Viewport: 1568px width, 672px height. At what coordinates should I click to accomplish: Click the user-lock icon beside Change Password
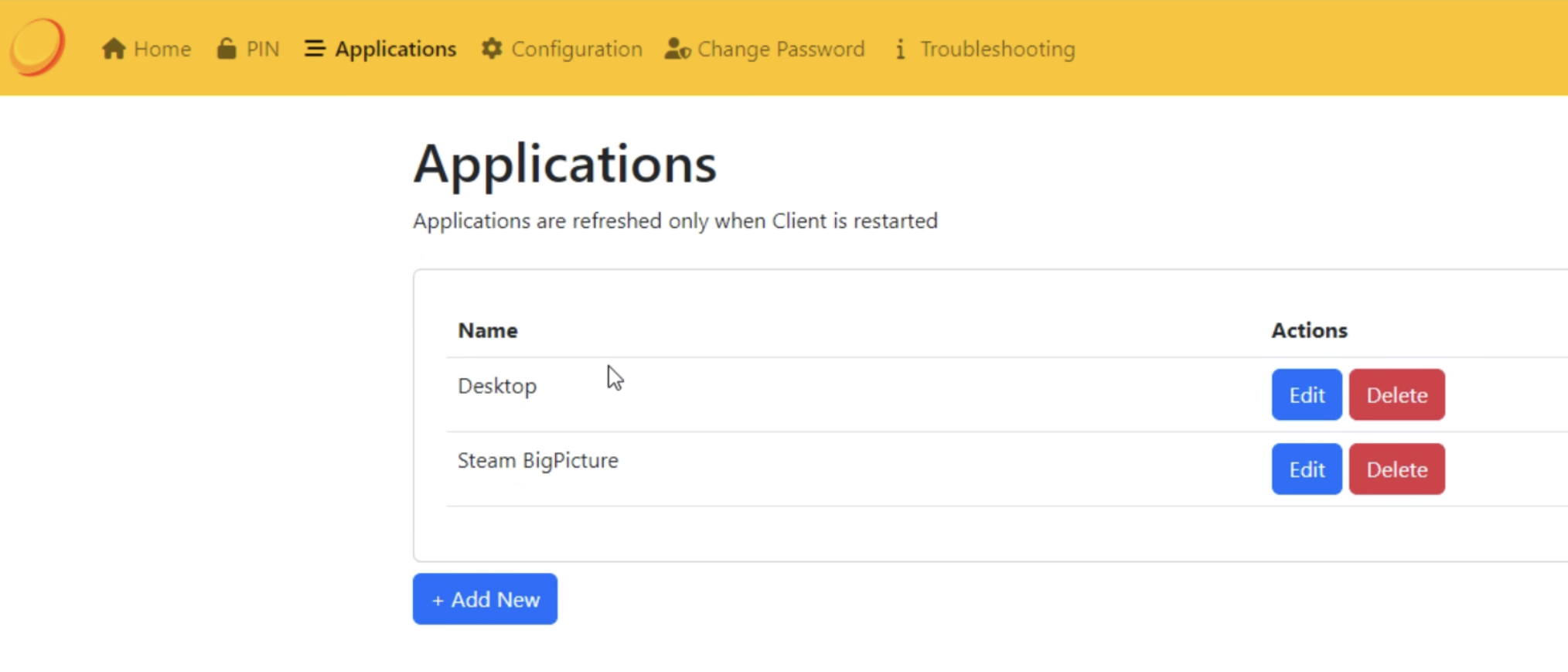click(x=677, y=49)
